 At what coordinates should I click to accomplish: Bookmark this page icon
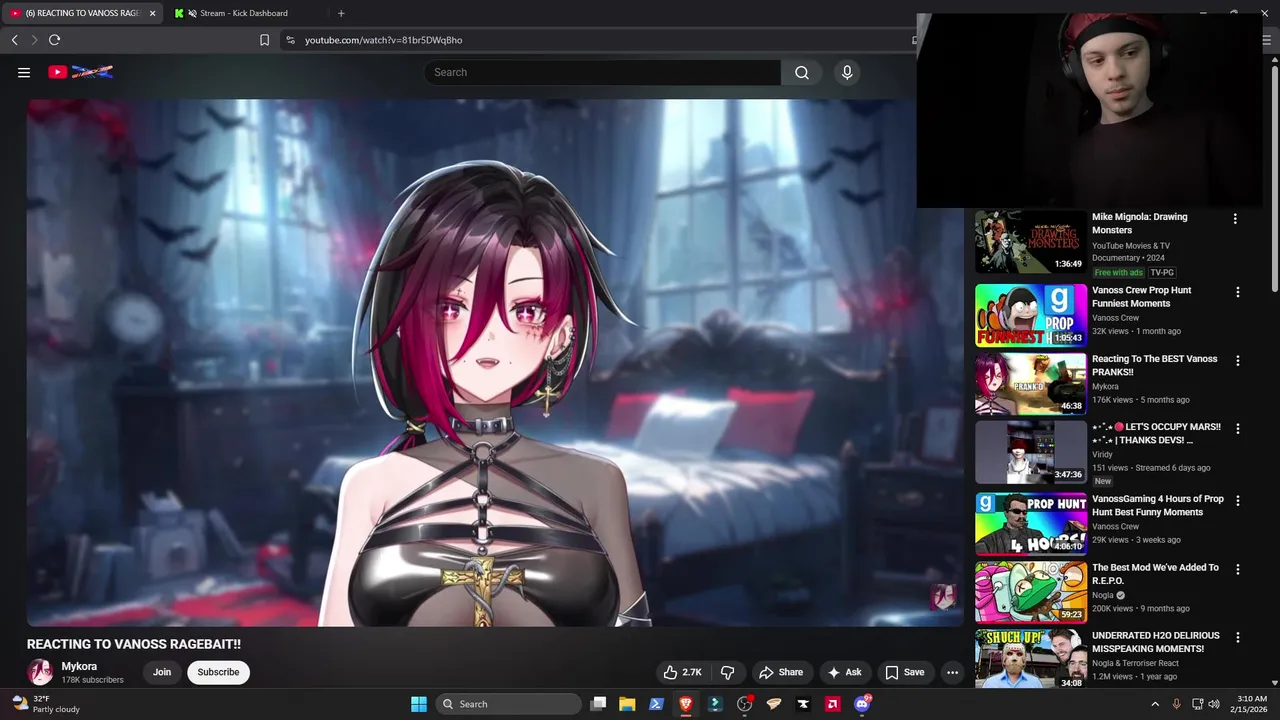click(x=264, y=40)
